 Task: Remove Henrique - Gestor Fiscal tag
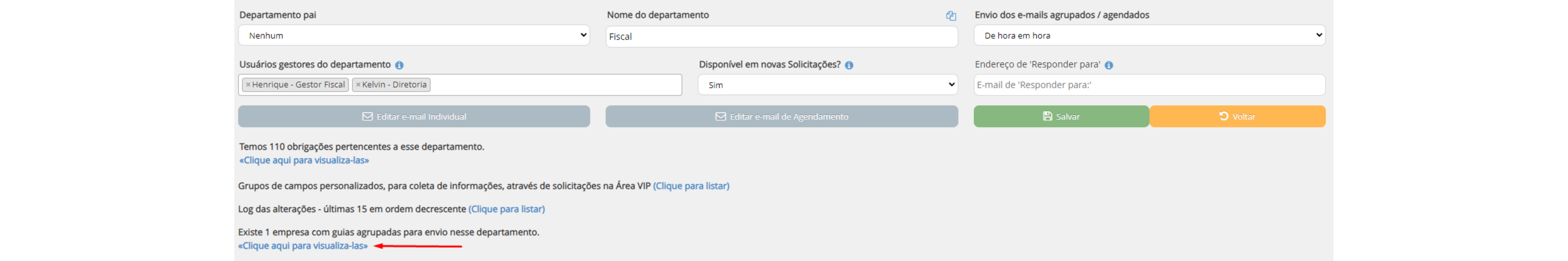click(248, 85)
